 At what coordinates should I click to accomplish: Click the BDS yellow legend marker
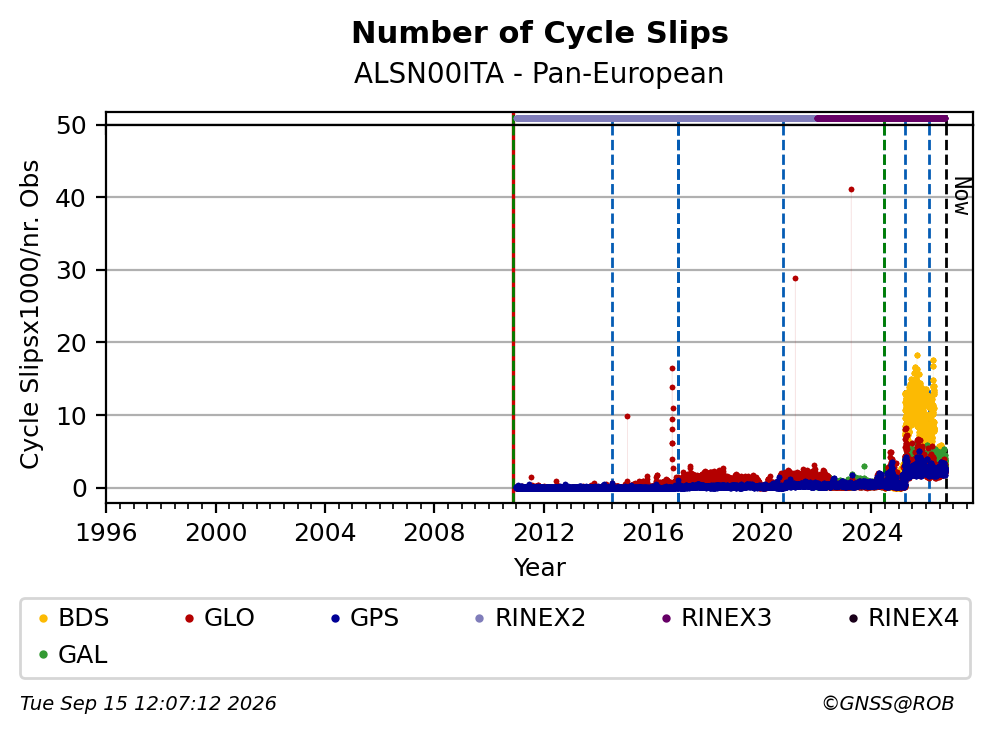(x=43, y=618)
